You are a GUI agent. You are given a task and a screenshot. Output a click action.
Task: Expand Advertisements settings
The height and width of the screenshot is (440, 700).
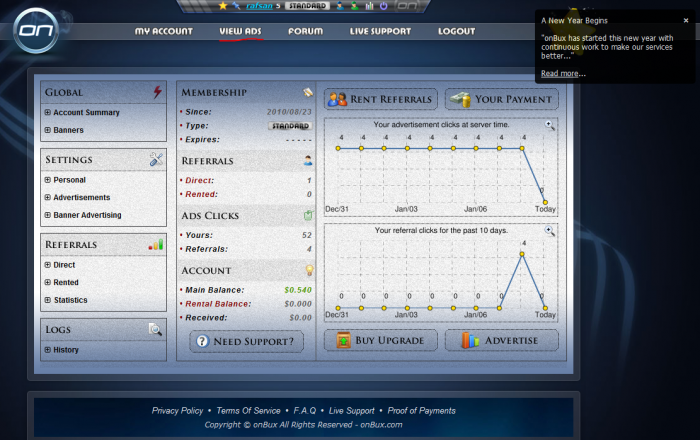77,197
